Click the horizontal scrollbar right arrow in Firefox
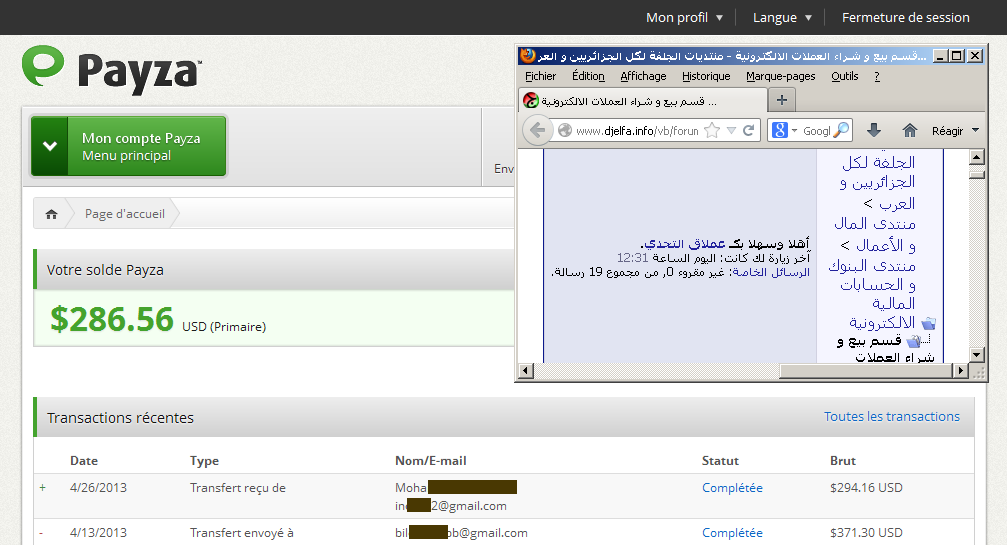The image size is (1007, 545). click(x=961, y=370)
